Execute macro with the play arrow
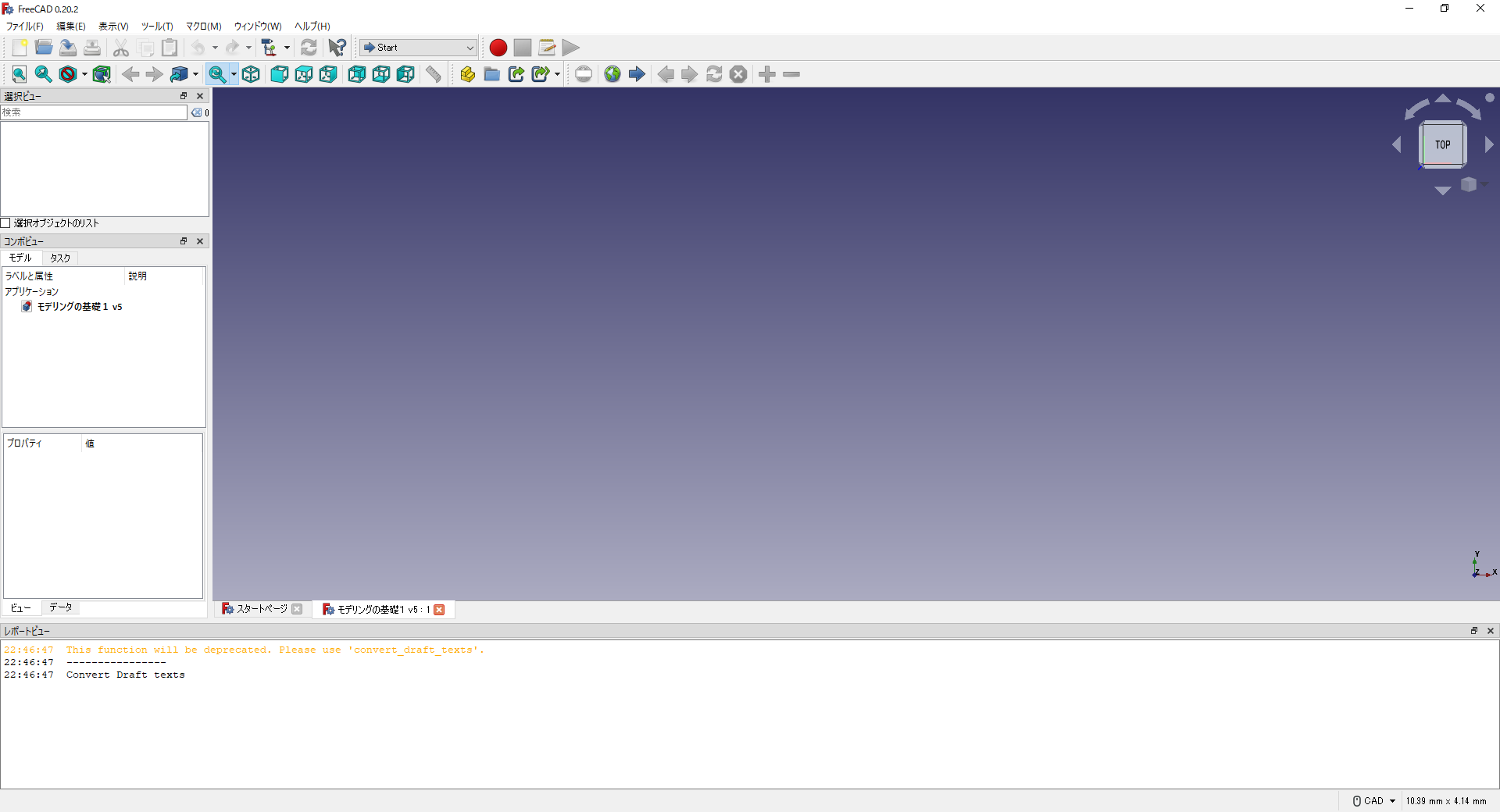The image size is (1500, 812). pyautogui.click(x=571, y=48)
